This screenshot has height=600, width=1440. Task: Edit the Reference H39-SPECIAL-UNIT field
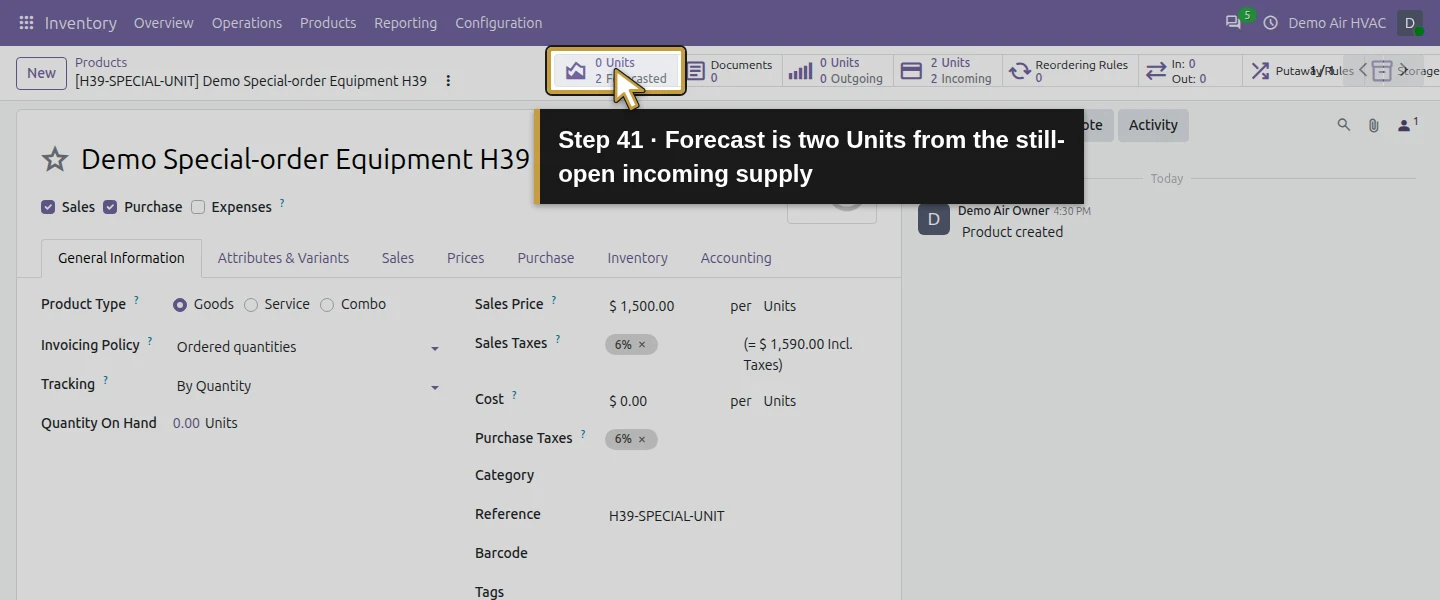point(740,516)
